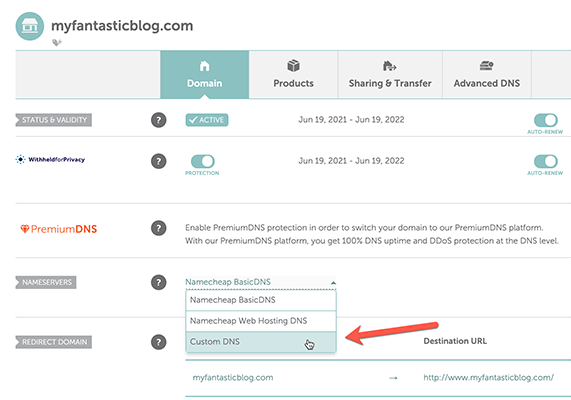Viewport: 571px width, 400px height.
Task: Click domain validity dates in Status & Validity row
Action: [351, 119]
